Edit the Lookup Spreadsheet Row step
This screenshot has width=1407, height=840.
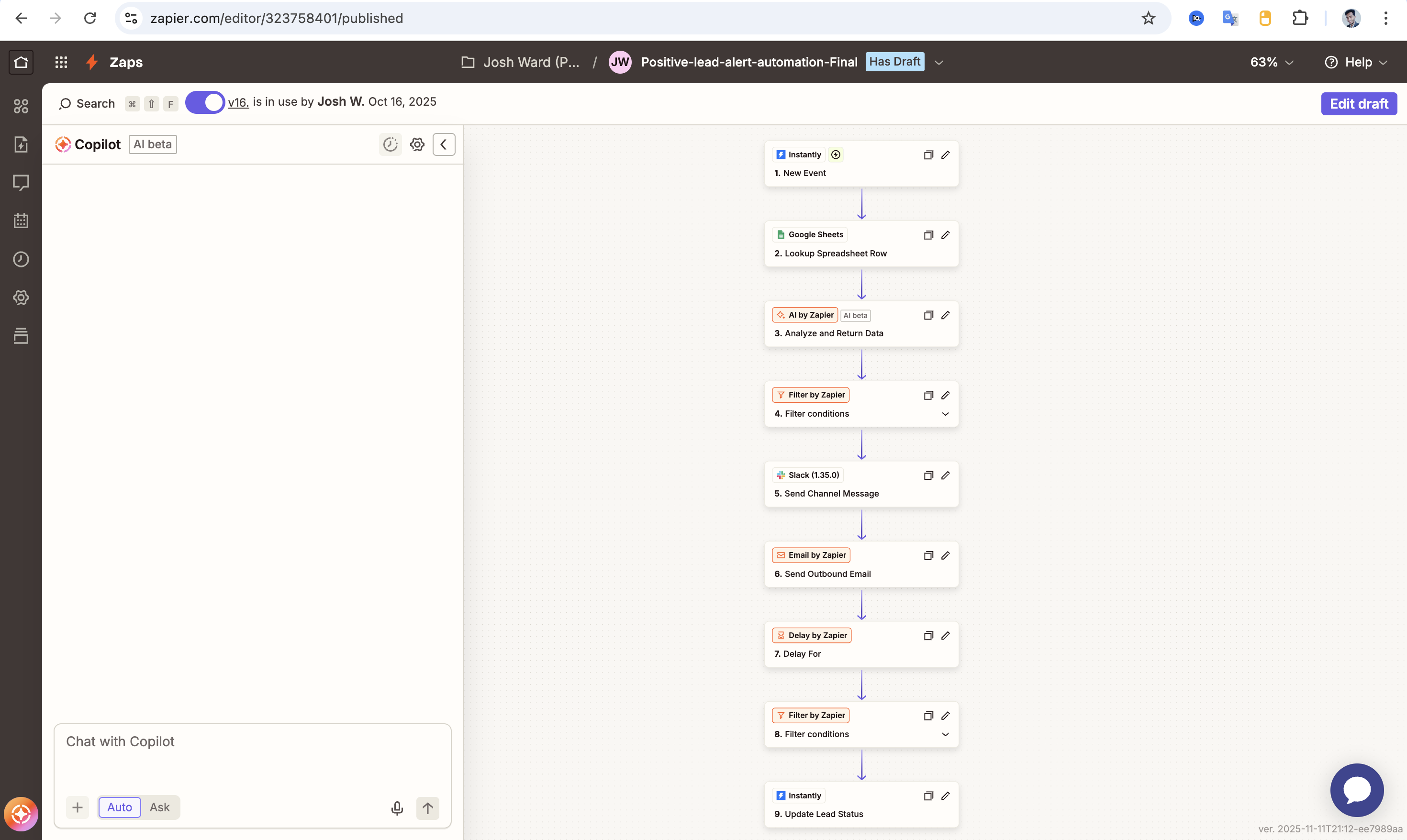(946, 235)
